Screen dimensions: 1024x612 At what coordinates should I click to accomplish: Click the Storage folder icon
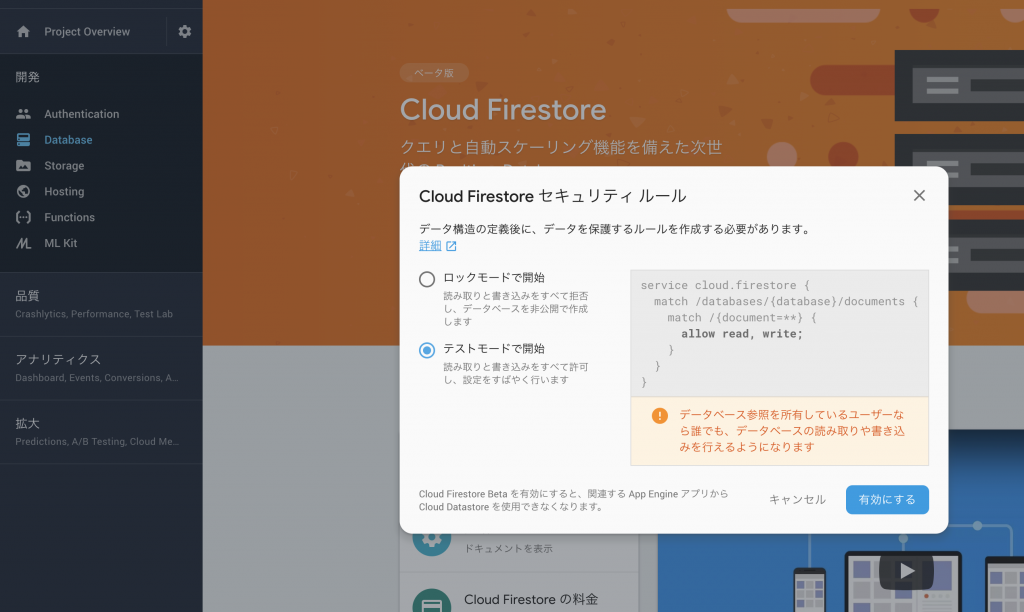point(24,165)
